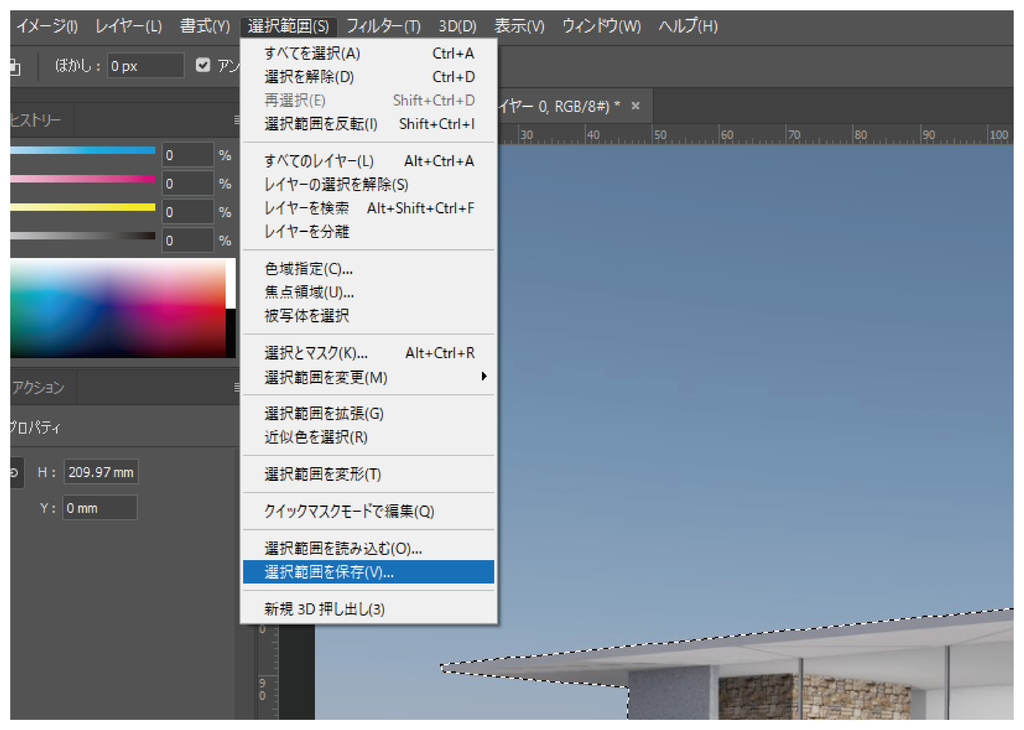Pick a color from the spectrum ramp
The width and height of the screenshot is (1024, 730).
tap(118, 308)
